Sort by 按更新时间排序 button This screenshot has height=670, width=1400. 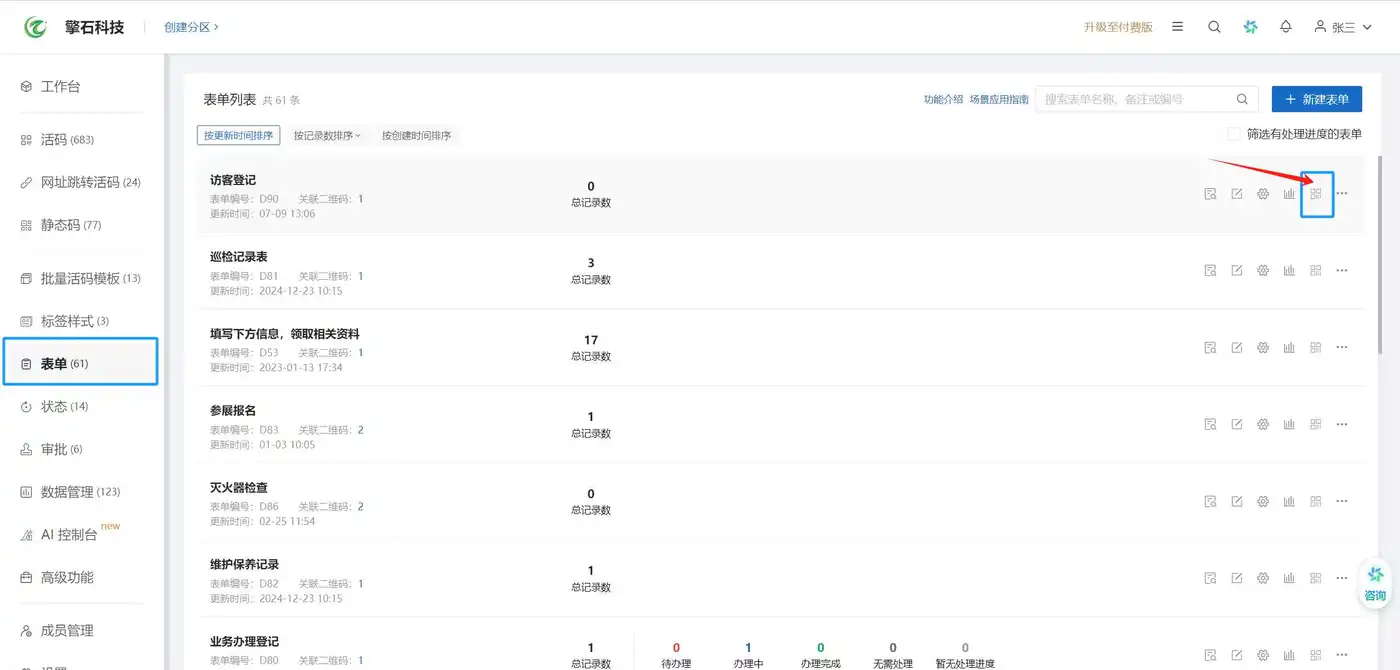tap(238, 136)
